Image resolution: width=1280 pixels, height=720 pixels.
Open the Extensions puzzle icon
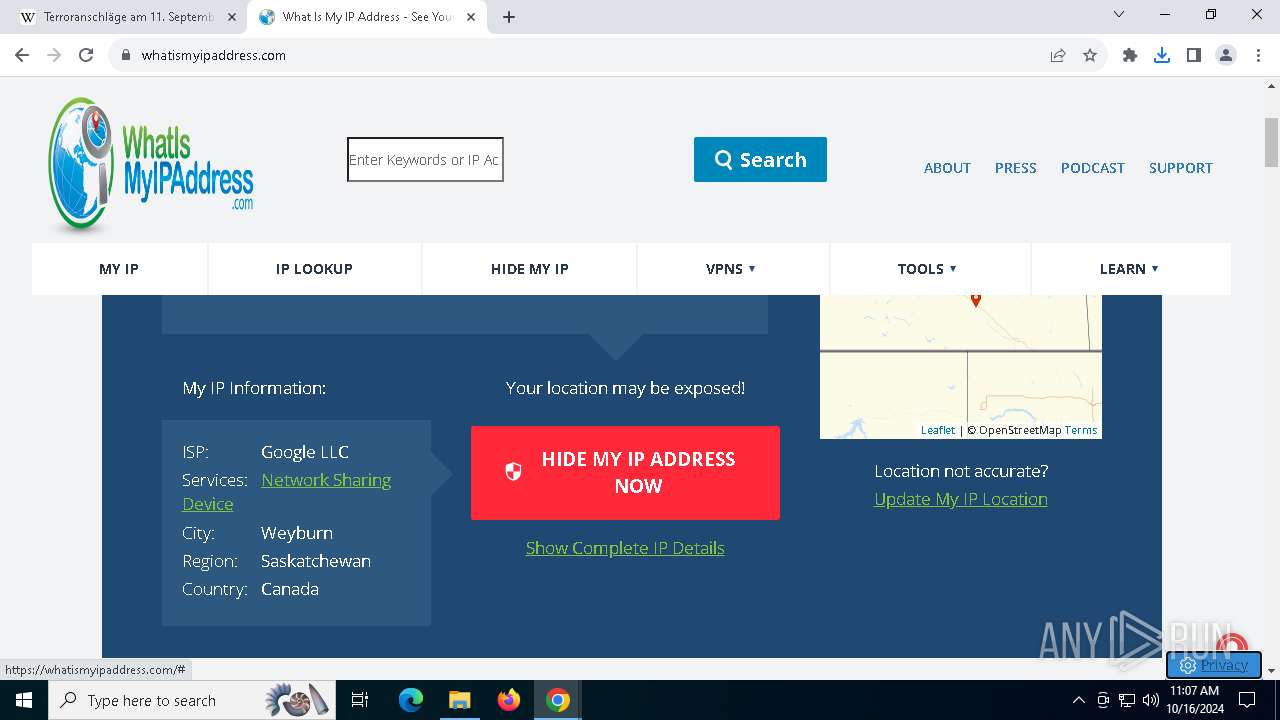1130,55
